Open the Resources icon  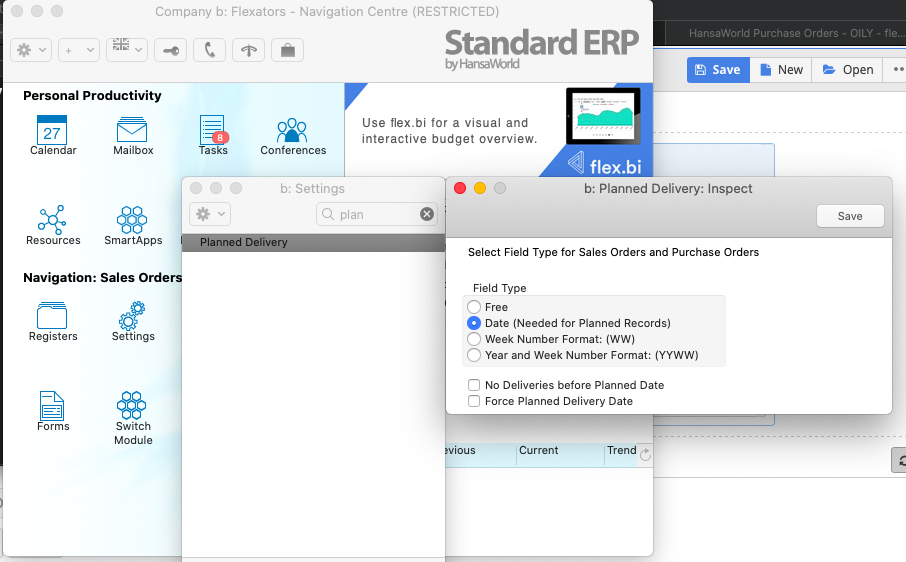tap(52, 220)
